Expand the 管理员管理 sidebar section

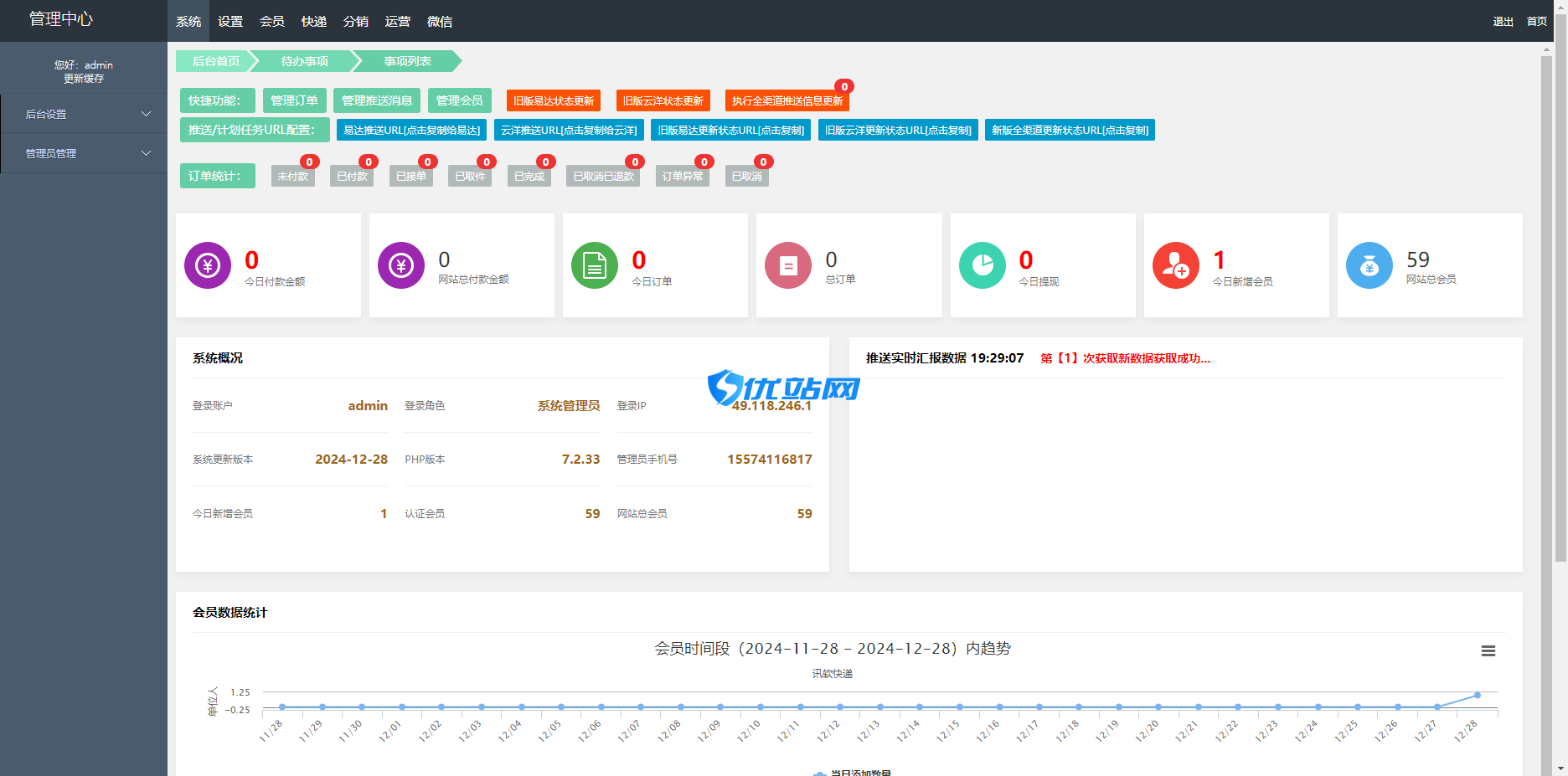click(84, 153)
